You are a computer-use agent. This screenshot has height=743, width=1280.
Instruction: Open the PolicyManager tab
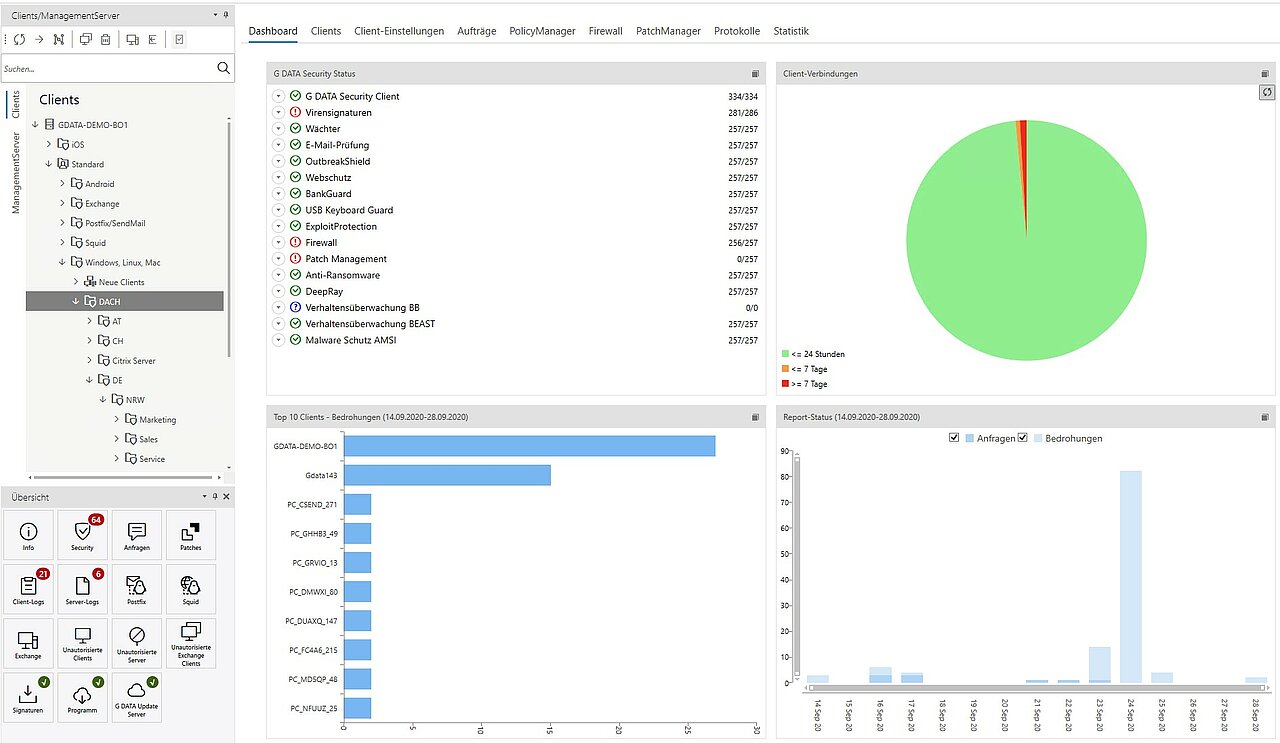[542, 31]
